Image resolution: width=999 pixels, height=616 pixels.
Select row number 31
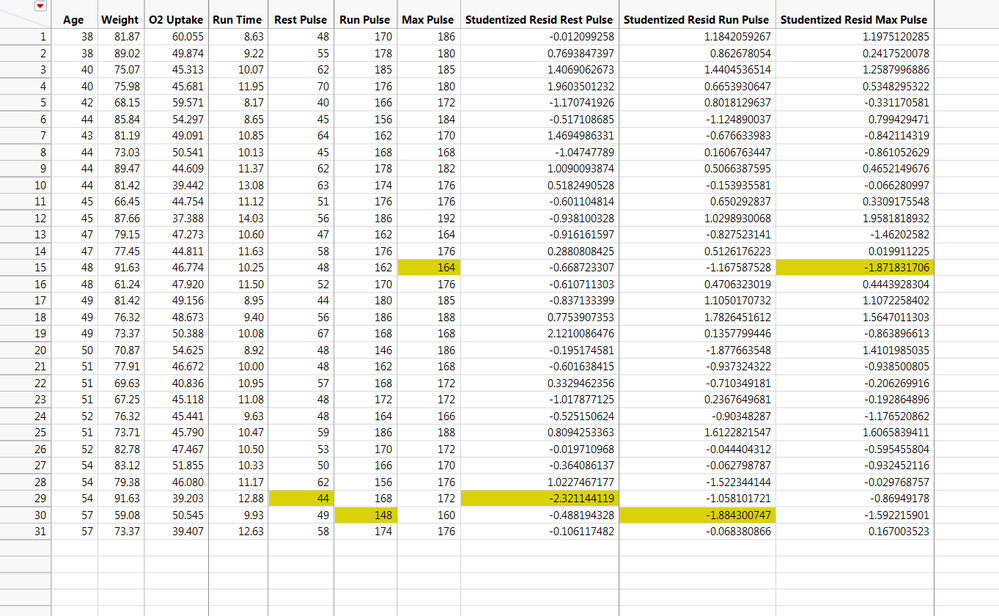pyautogui.click(x=25, y=531)
